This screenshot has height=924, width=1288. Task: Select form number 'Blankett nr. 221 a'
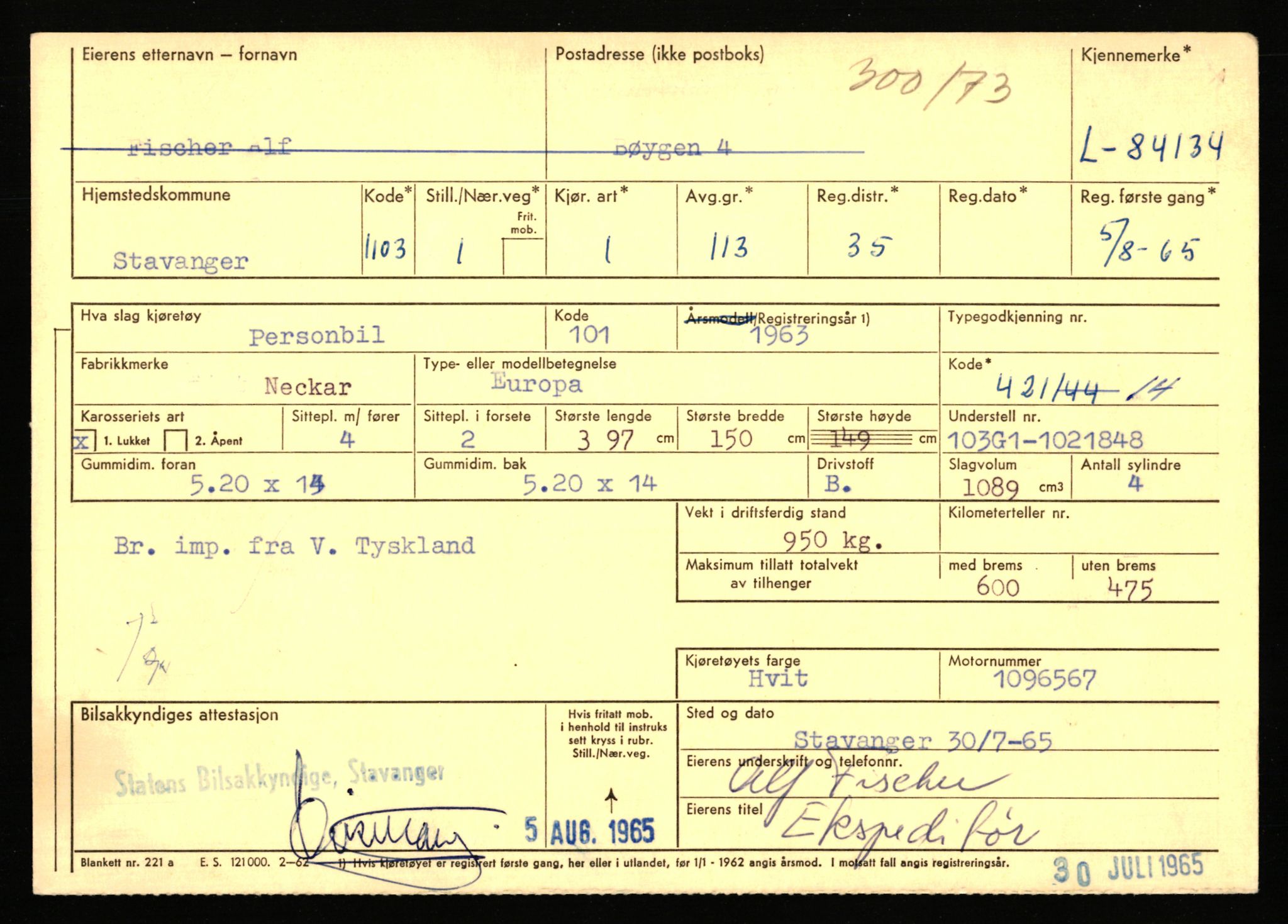click(x=127, y=862)
